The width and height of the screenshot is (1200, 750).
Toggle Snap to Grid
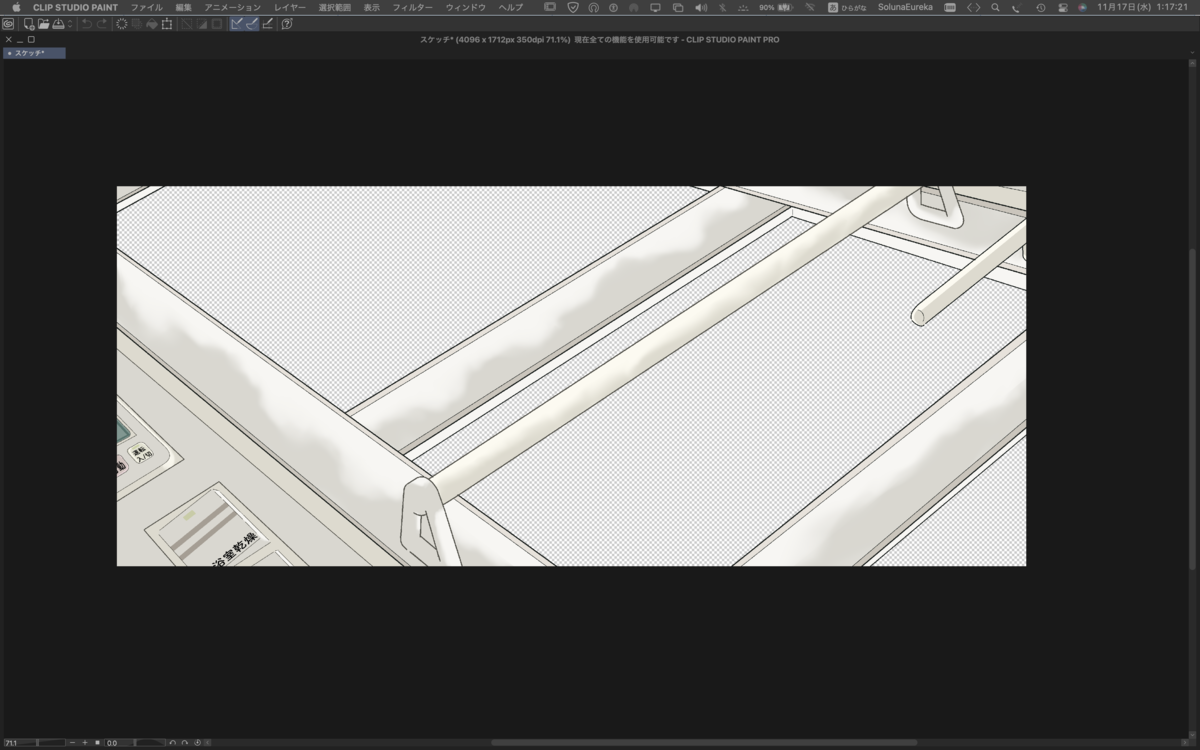tap(268, 24)
